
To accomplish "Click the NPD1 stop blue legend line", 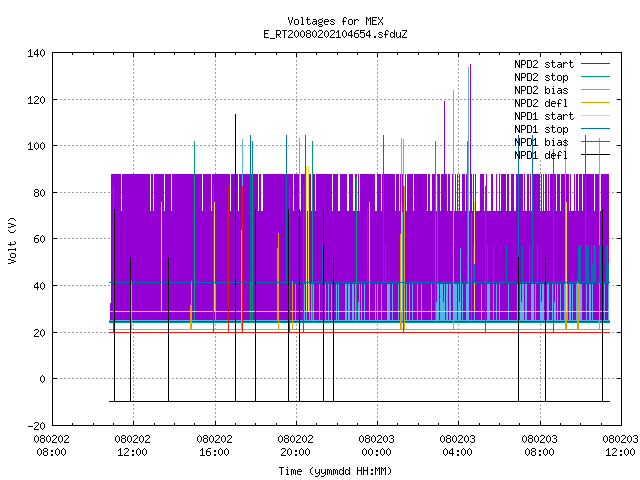I will (595, 129).
